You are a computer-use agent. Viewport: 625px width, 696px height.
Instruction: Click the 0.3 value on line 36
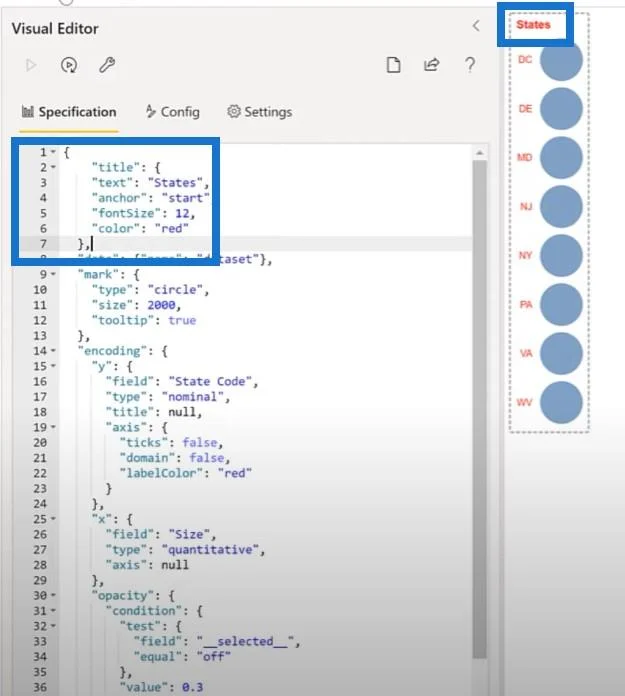tap(193, 687)
